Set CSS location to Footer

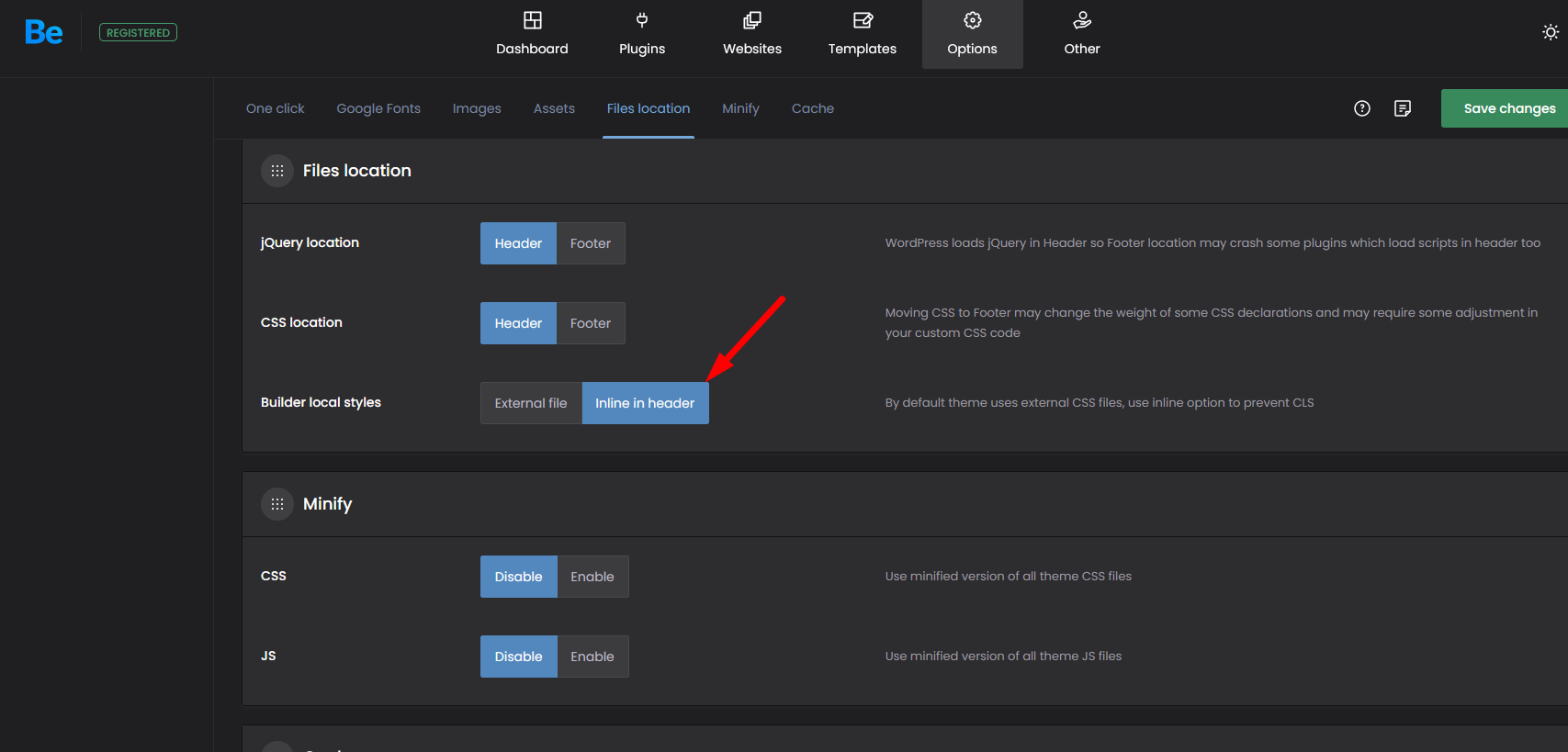click(591, 323)
